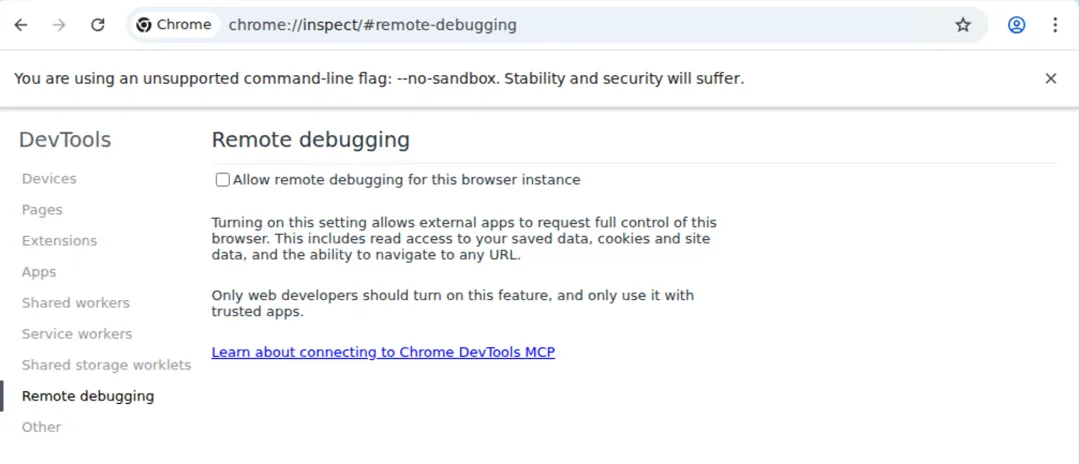Go to the Apps section
The width and height of the screenshot is (1080, 464).
pos(39,272)
